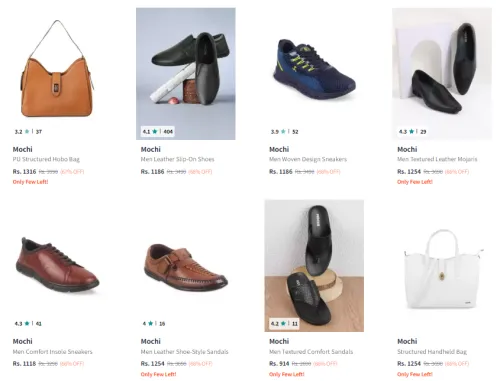Image resolution: width=500 pixels, height=381 pixels.
Task: Open the tan PU Structured Hobo Bag image
Action: pos(57,74)
